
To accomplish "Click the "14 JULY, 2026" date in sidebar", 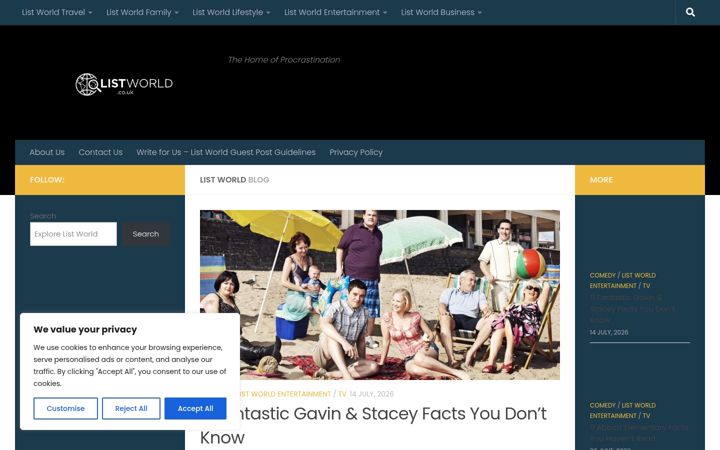I will point(609,332).
